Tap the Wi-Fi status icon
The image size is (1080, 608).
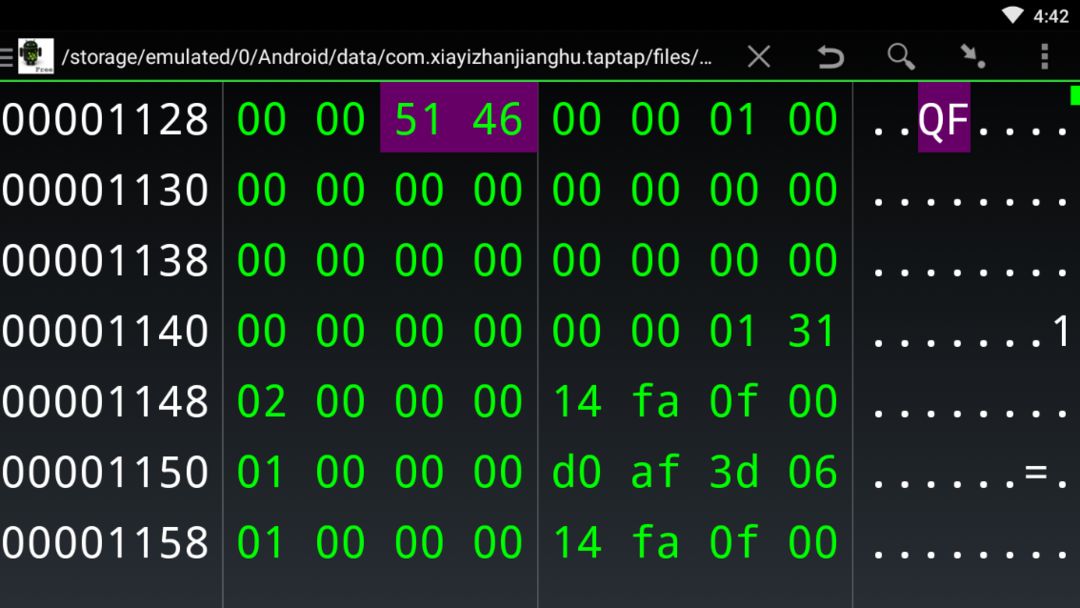point(1012,15)
